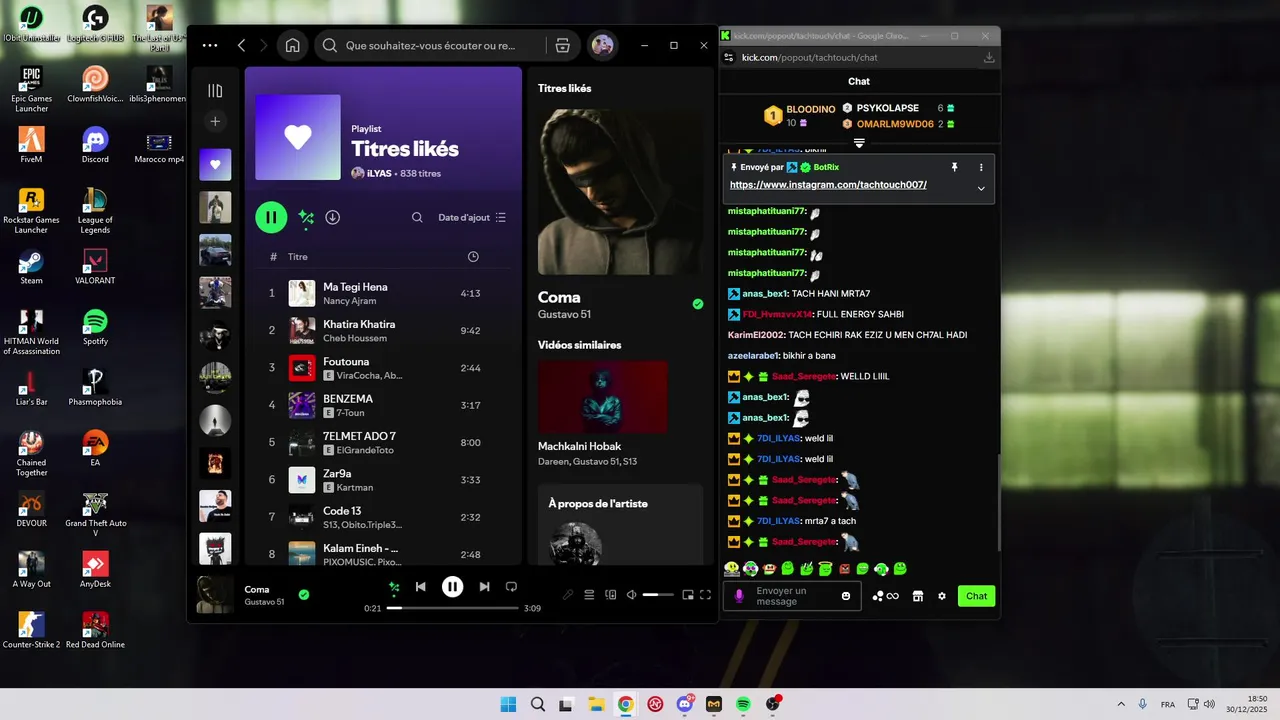
Task: Open the BENZEMA track row
Action: coord(383,405)
